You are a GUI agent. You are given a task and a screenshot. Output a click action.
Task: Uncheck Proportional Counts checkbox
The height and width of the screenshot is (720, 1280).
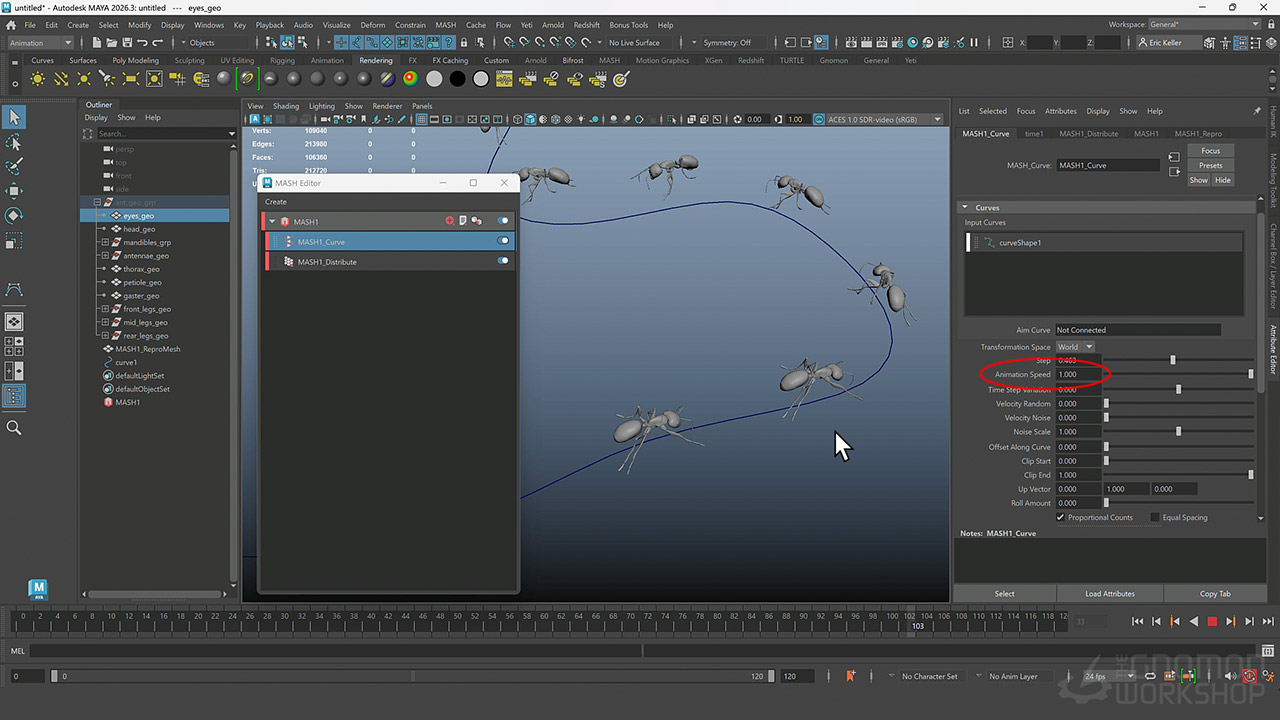point(1061,517)
